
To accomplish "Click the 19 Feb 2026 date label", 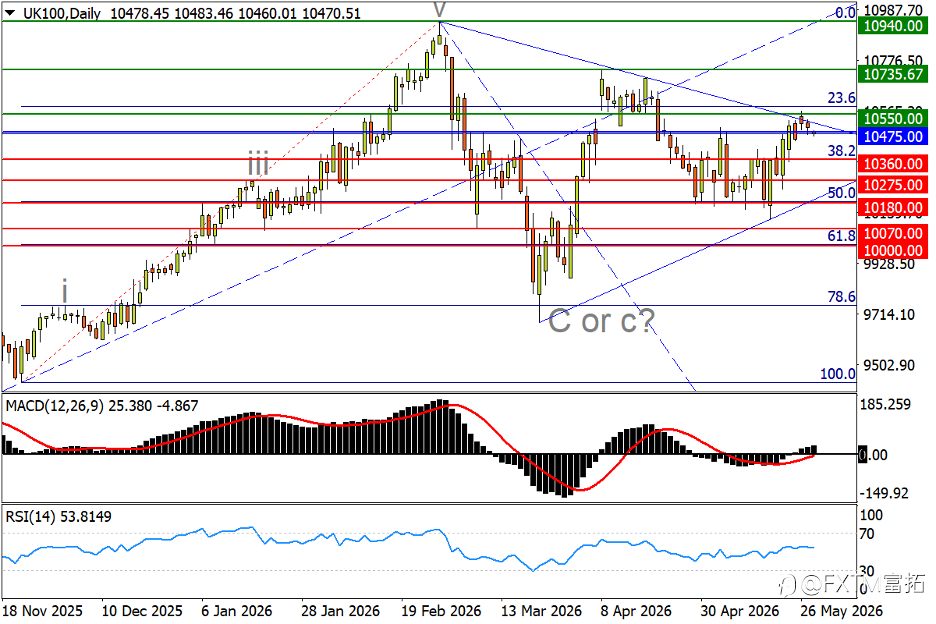I will (441, 611).
